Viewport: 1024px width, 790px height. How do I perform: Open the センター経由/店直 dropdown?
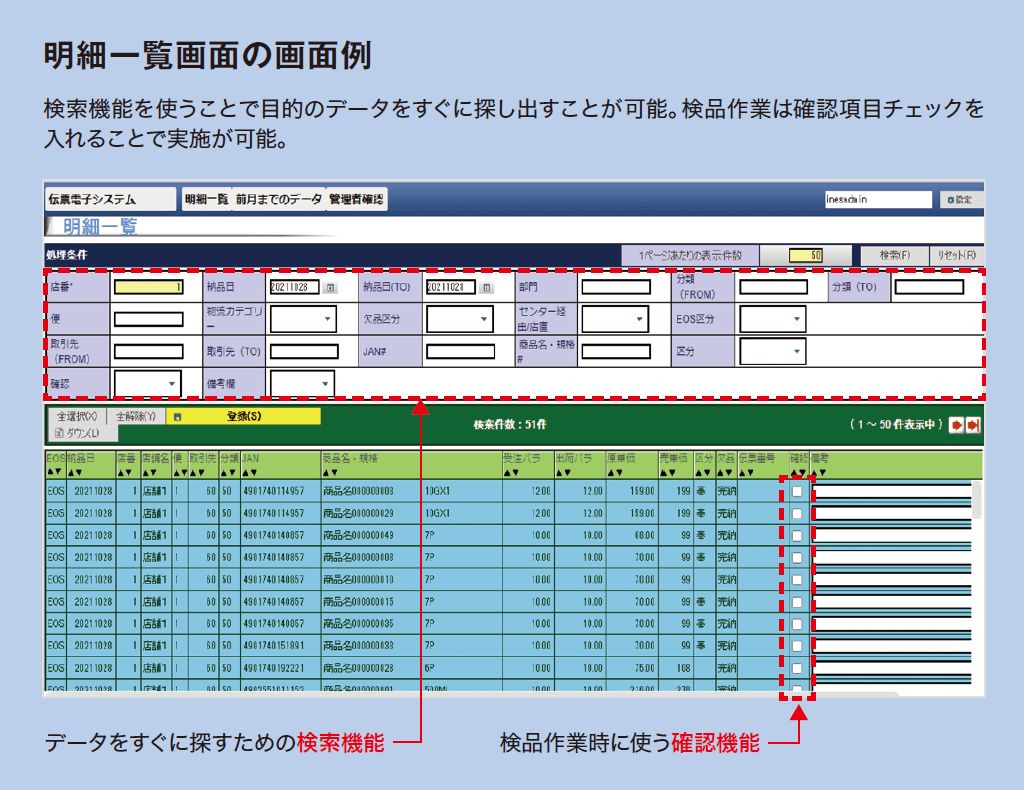coord(615,319)
